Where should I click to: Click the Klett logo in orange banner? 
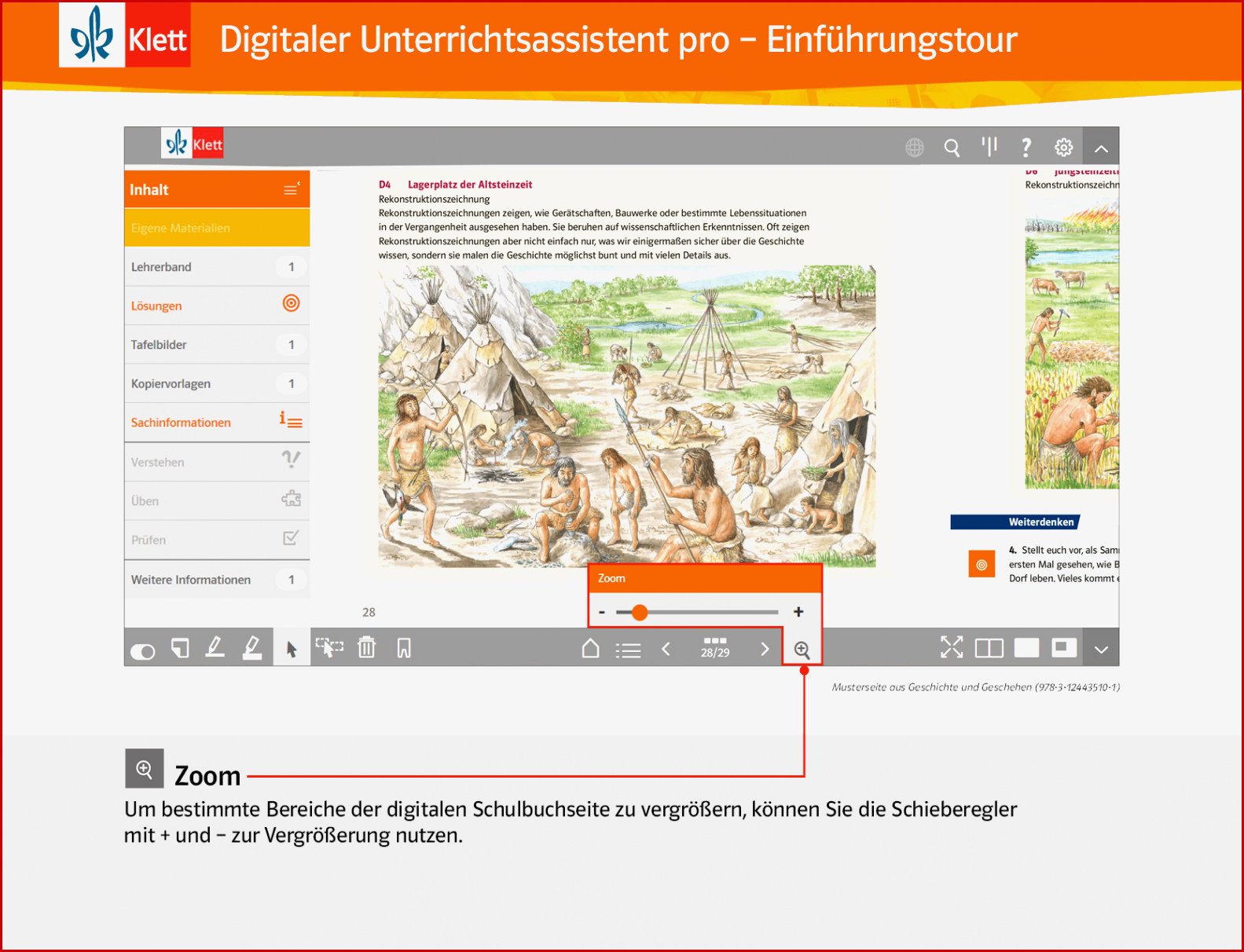point(125,35)
